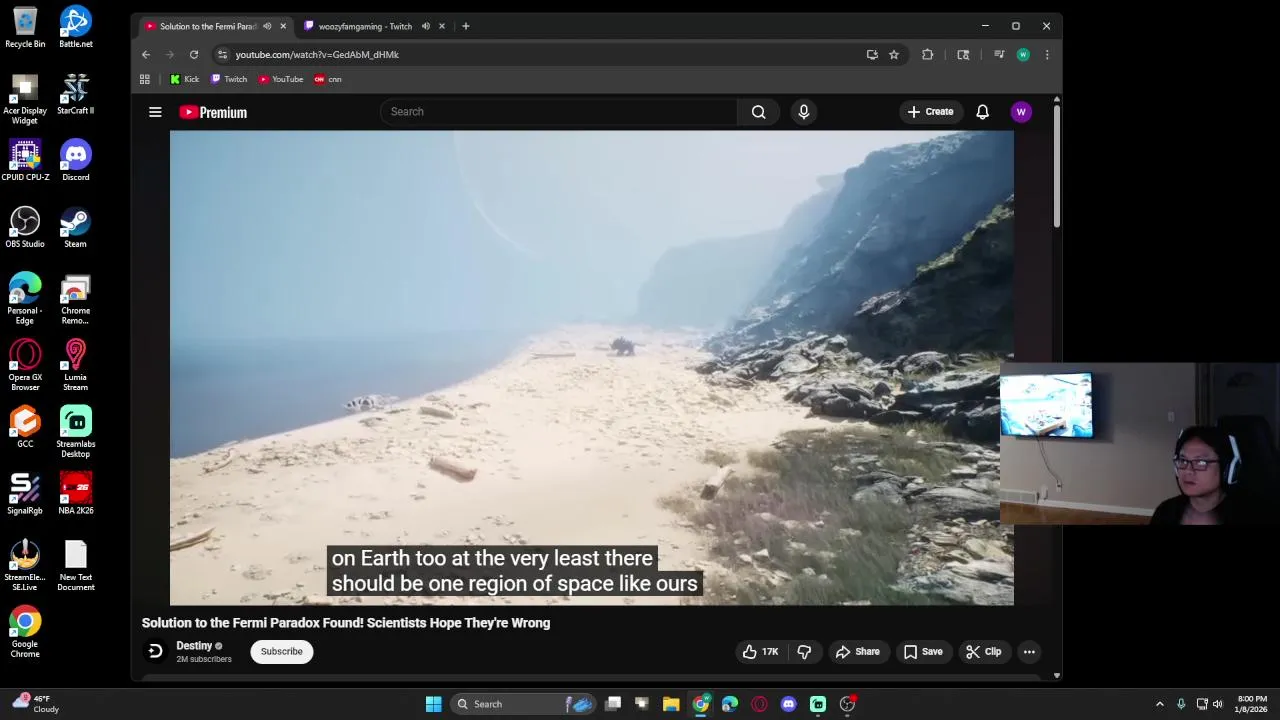This screenshot has height=720, width=1280.
Task: Click the taskbar Search box
Action: (525, 704)
